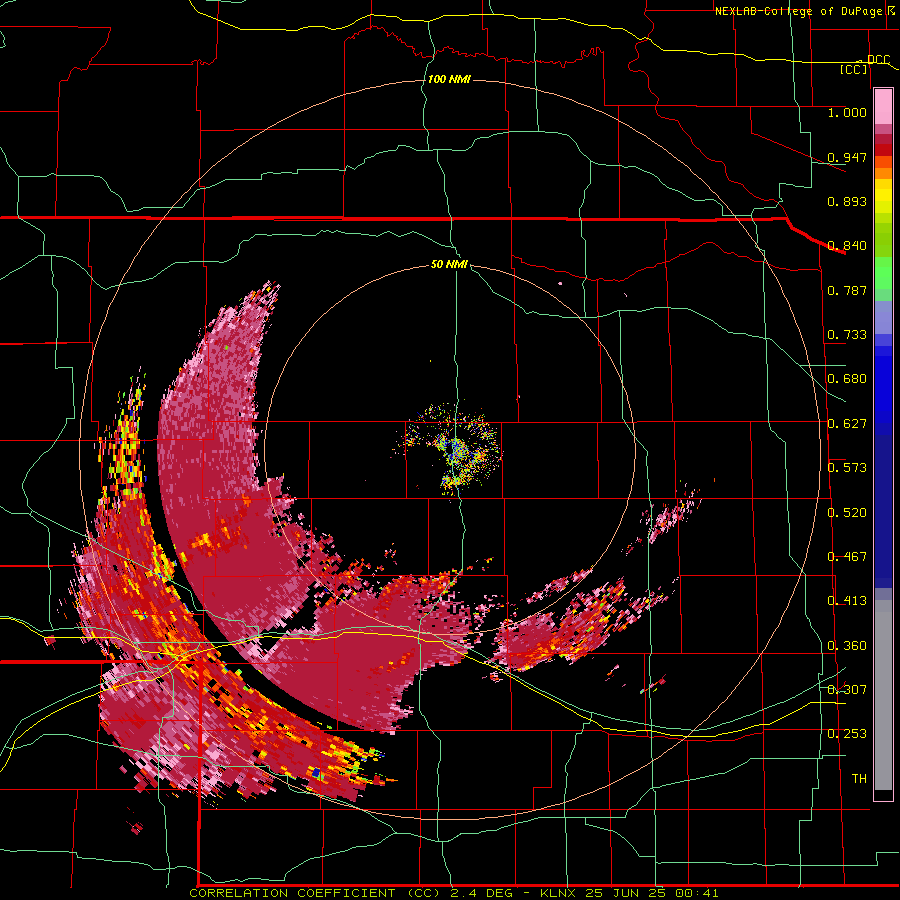The image size is (900, 900).
Task: Click the 0.840 legend value
Action: coord(847,246)
